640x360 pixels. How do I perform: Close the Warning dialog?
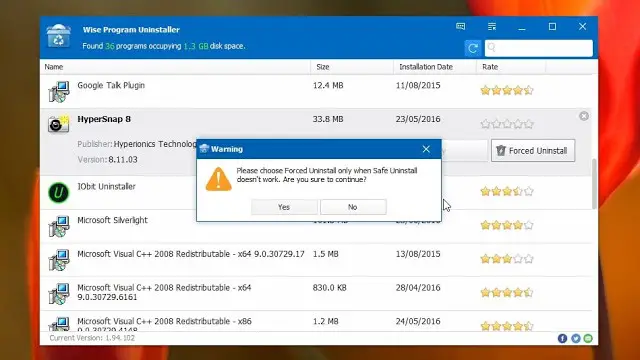point(426,149)
